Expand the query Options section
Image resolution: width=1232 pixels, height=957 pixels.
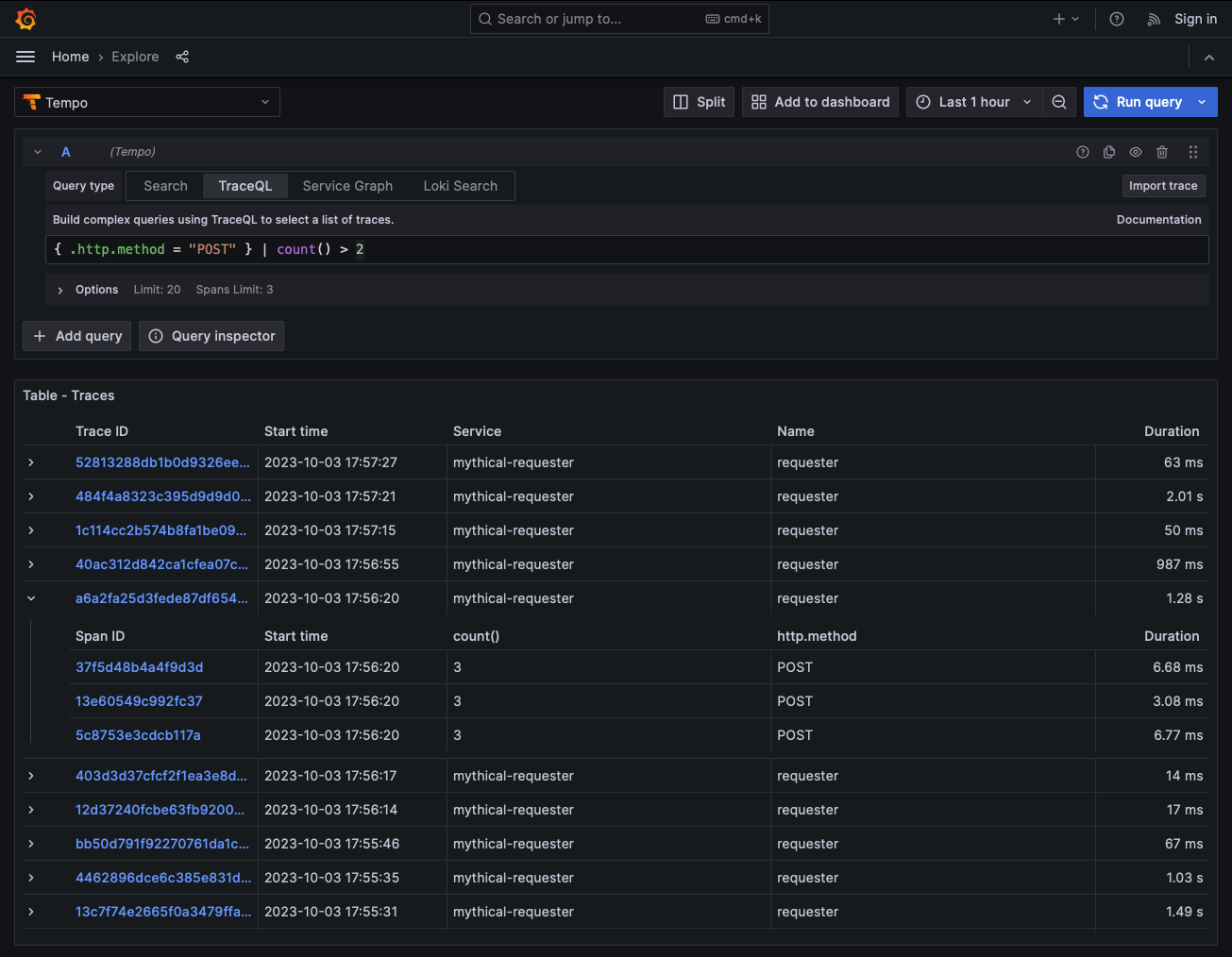85,290
